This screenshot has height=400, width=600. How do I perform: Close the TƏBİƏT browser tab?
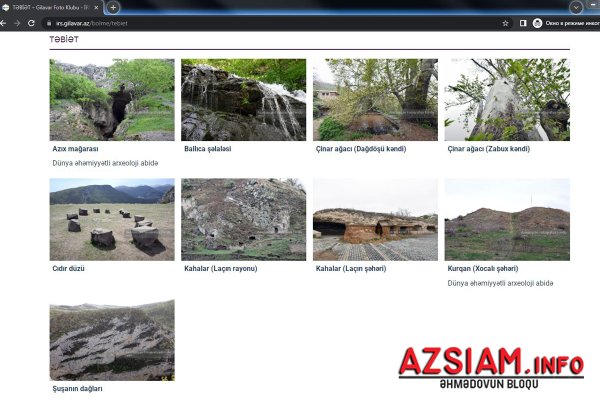click(x=96, y=7)
